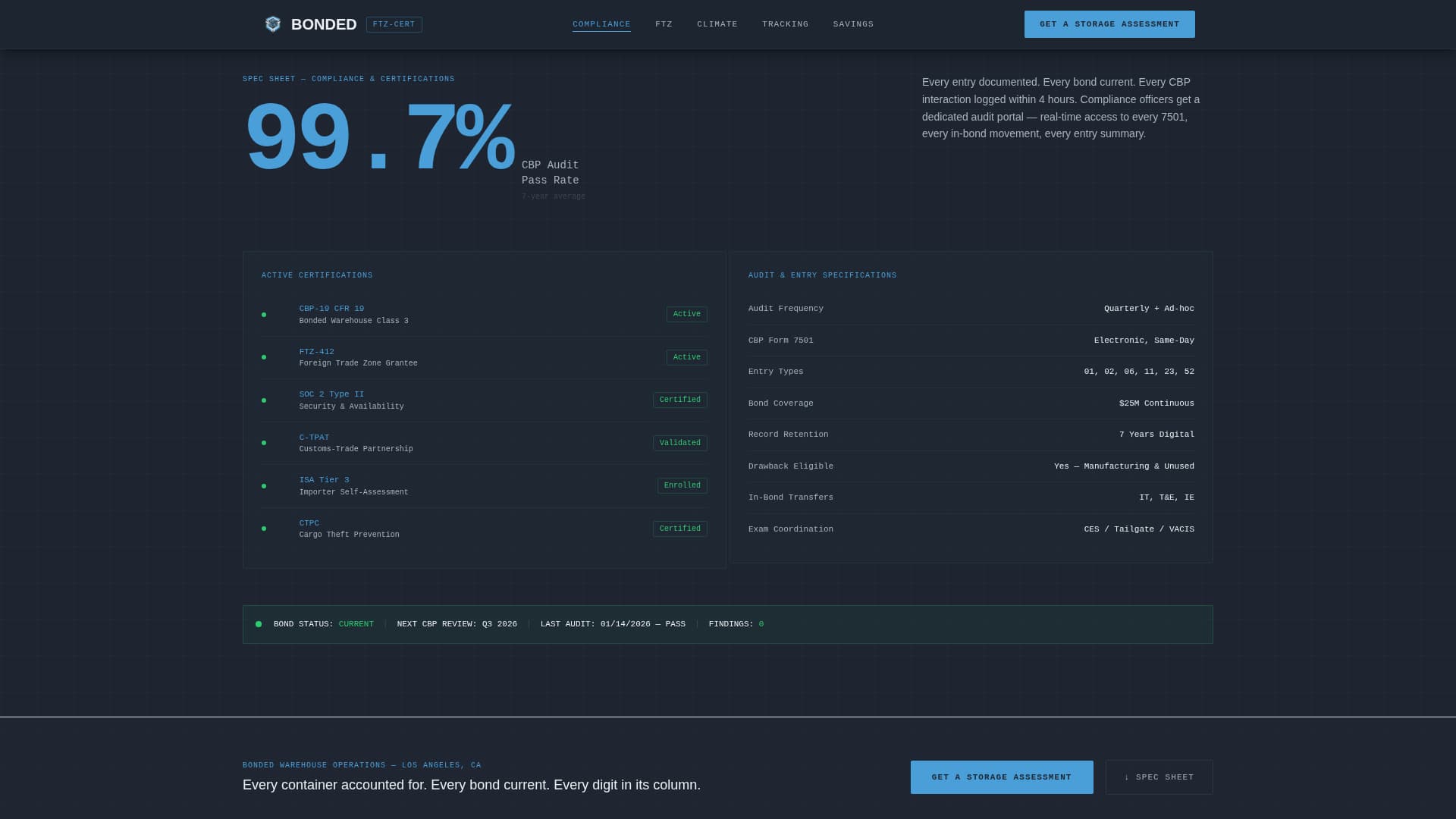Open the TRACKING navigation dropdown
The image size is (1456, 819).
pos(785,24)
